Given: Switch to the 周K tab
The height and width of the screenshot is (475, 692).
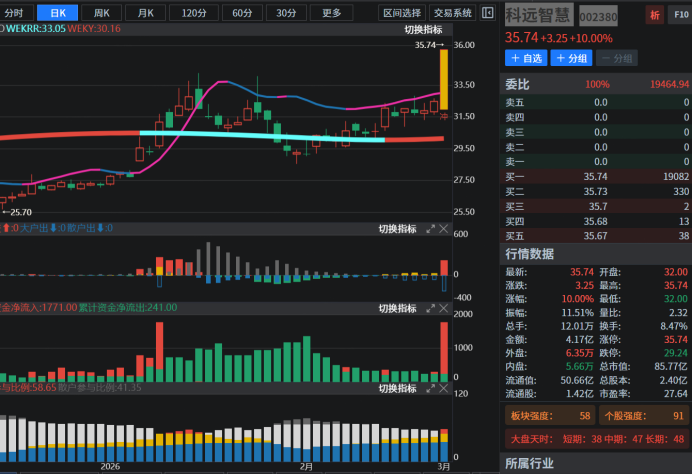Looking at the screenshot, I should 102,13.
